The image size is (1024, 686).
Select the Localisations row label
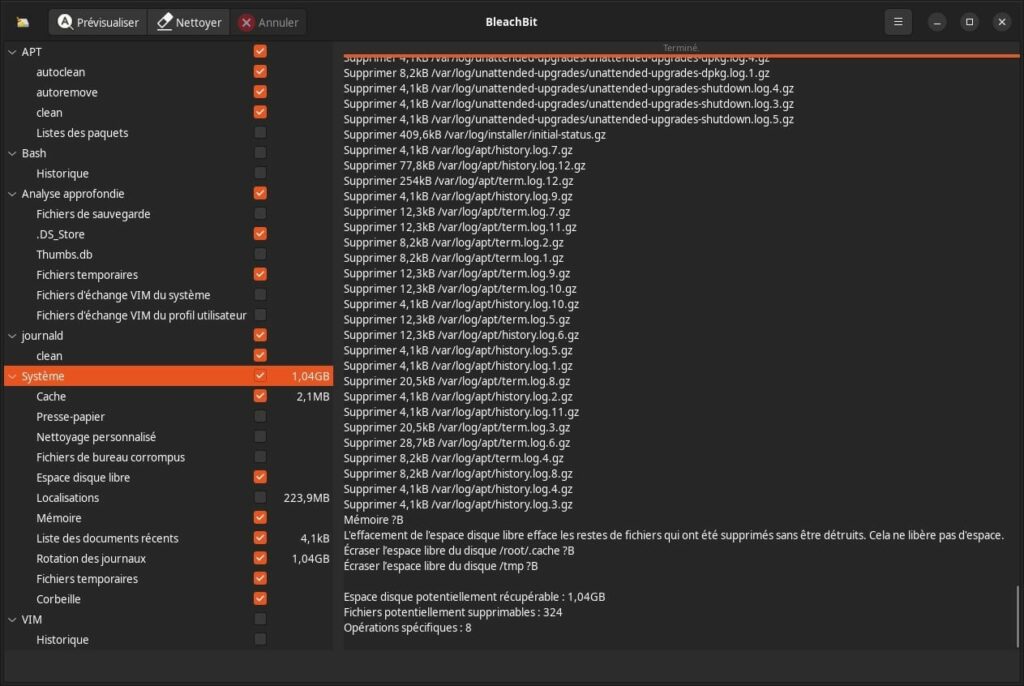[68, 498]
